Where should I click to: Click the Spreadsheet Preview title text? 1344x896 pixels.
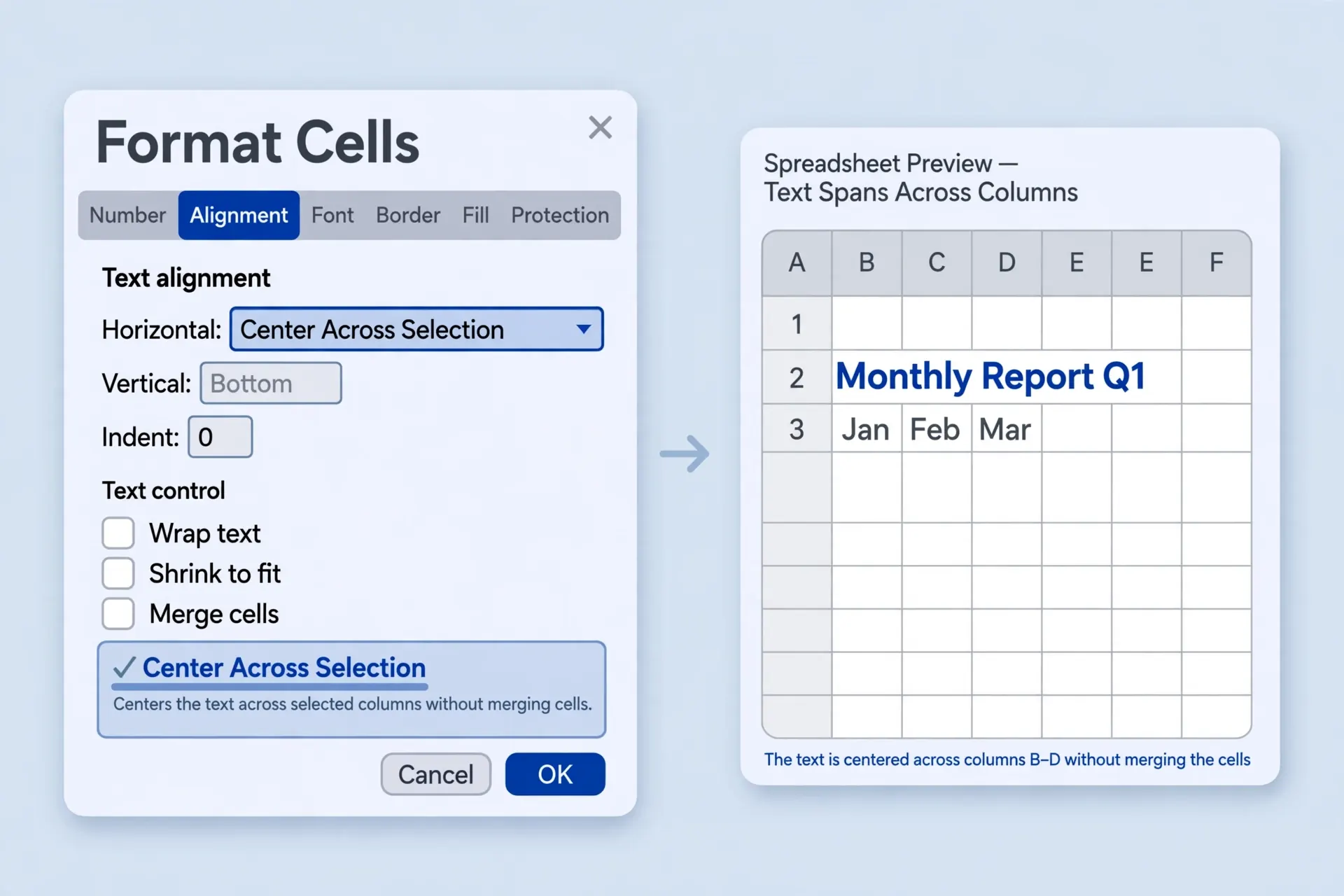click(920, 178)
